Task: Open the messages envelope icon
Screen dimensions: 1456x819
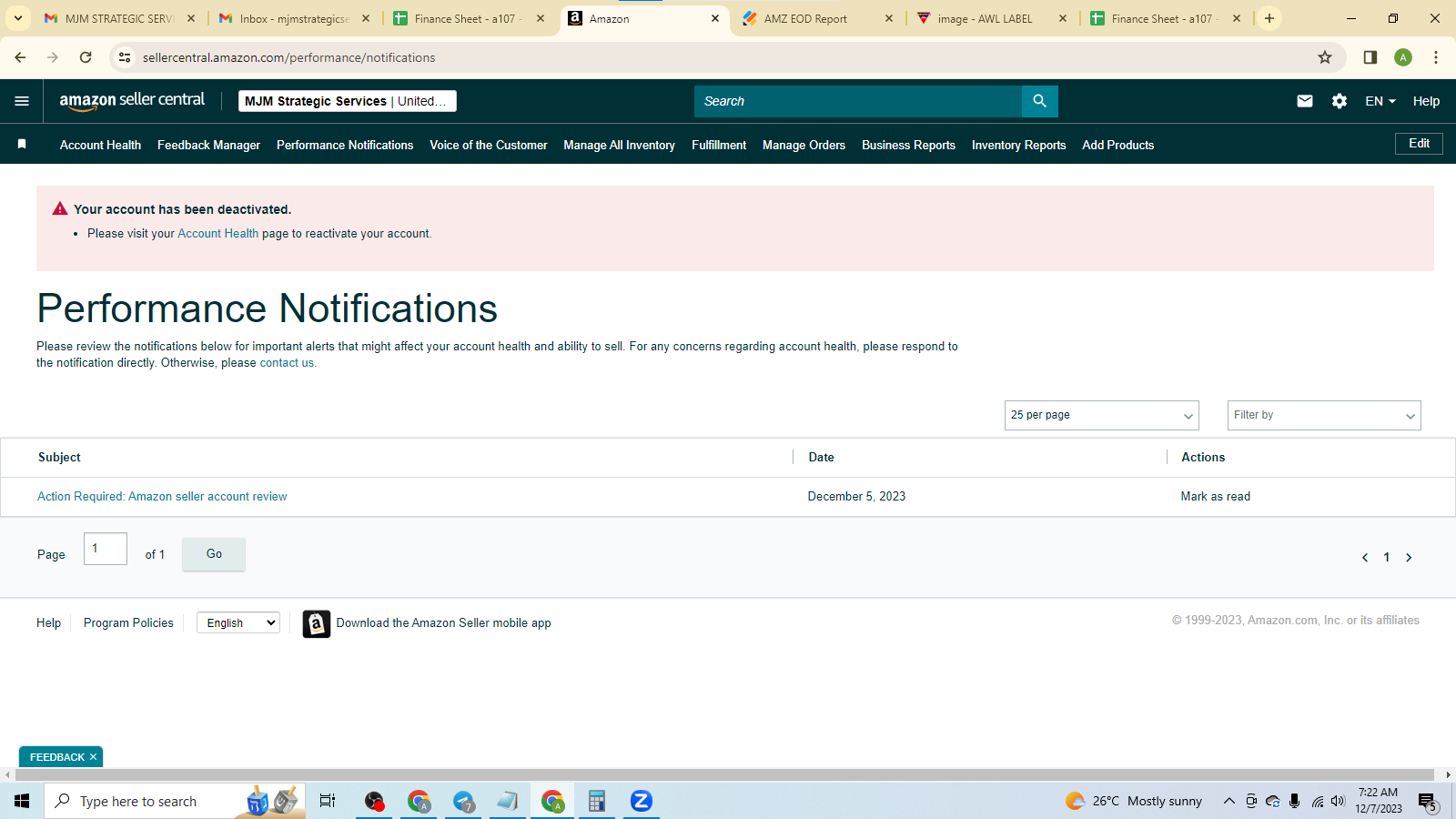Action: point(1305,101)
